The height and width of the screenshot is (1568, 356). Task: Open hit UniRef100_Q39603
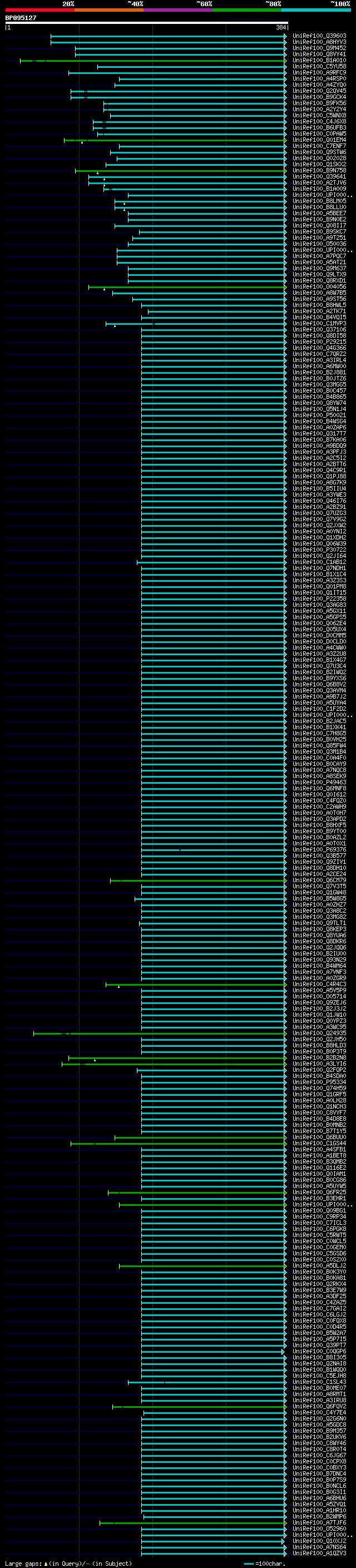click(x=319, y=36)
